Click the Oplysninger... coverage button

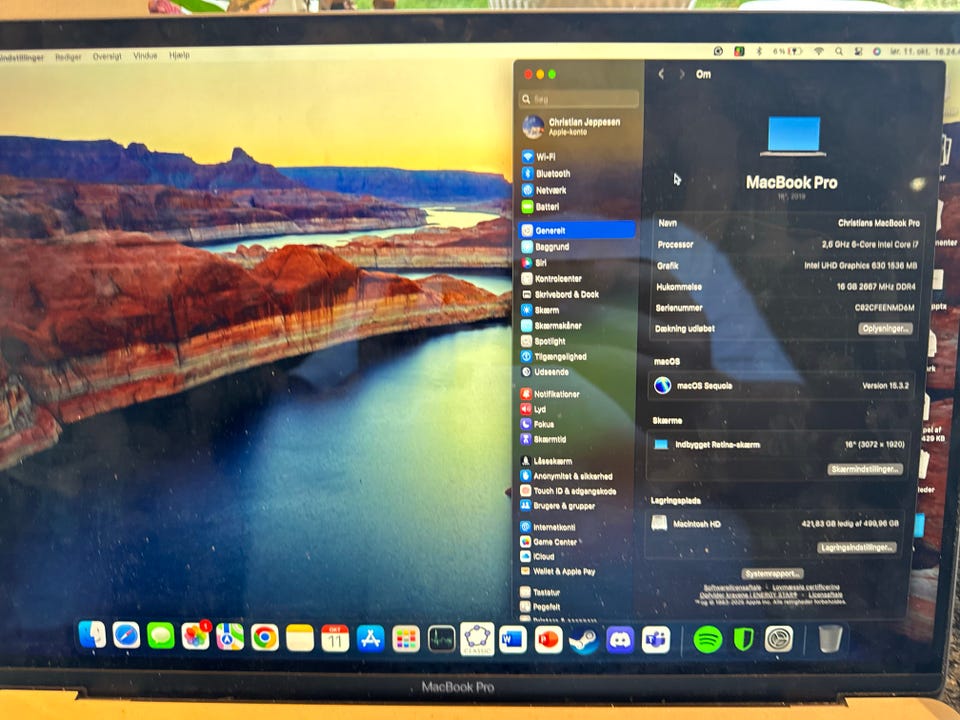tap(885, 329)
